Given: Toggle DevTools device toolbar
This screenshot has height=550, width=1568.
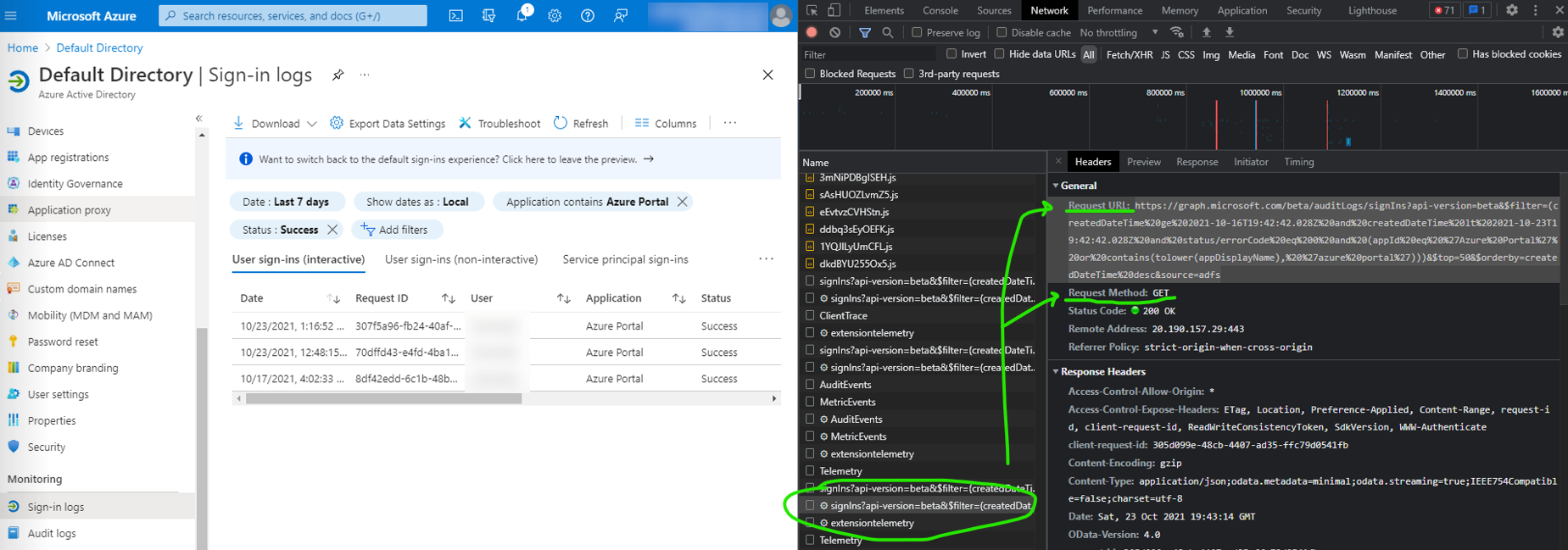Looking at the screenshot, I should pyautogui.click(x=834, y=10).
